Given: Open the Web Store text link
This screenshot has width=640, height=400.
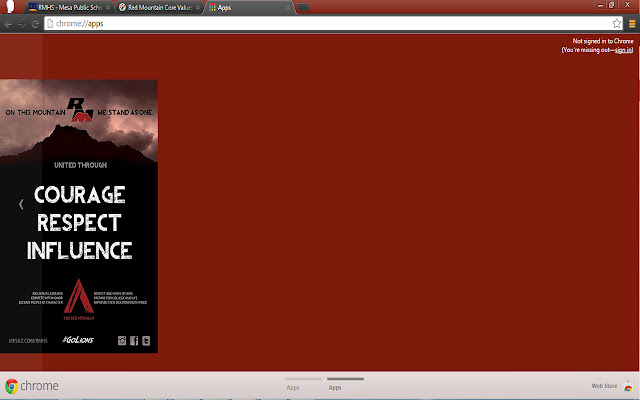Looking at the screenshot, I should pos(604,386).
